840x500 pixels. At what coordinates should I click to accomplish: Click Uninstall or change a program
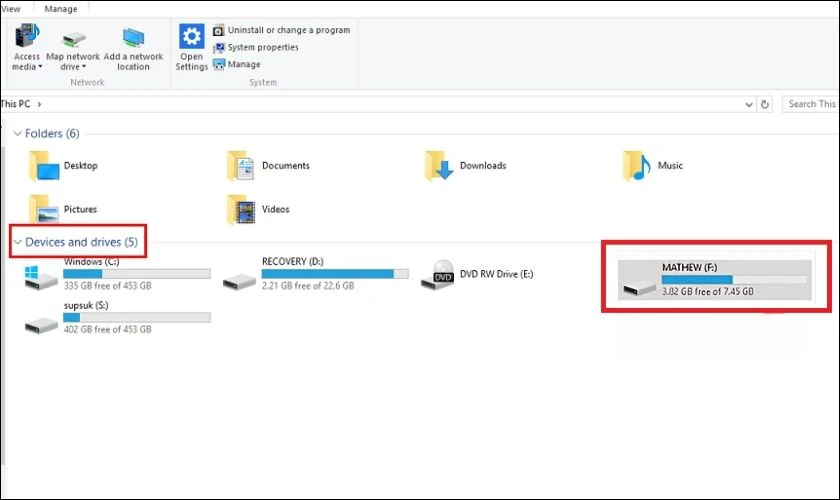coord(281,30)
